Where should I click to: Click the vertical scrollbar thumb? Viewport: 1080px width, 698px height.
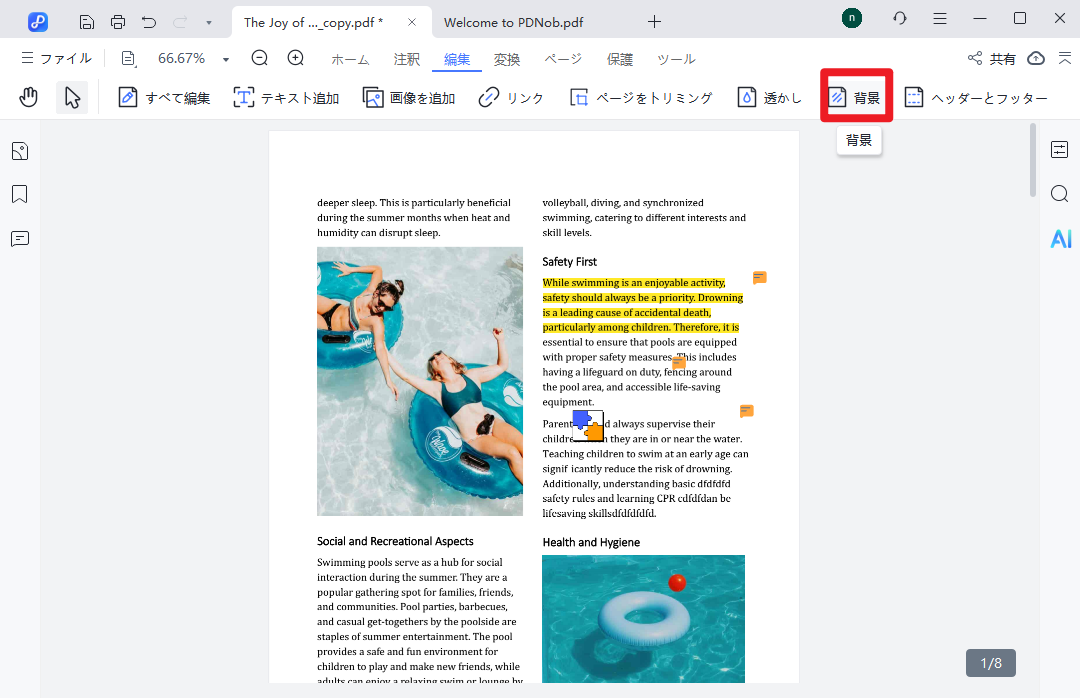point(1033,160)
